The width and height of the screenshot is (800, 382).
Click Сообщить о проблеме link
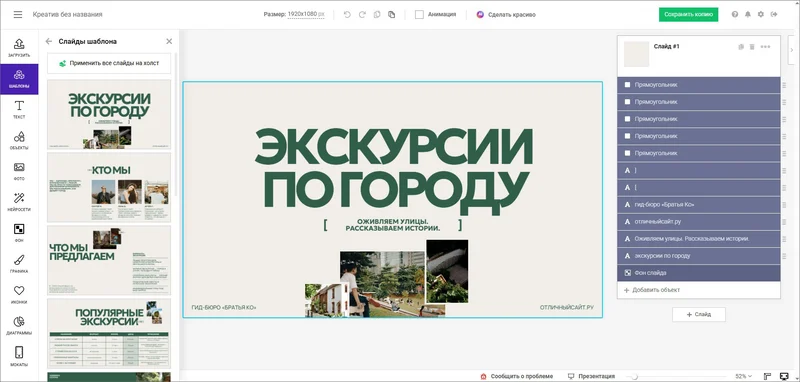[x=517, y=376]
